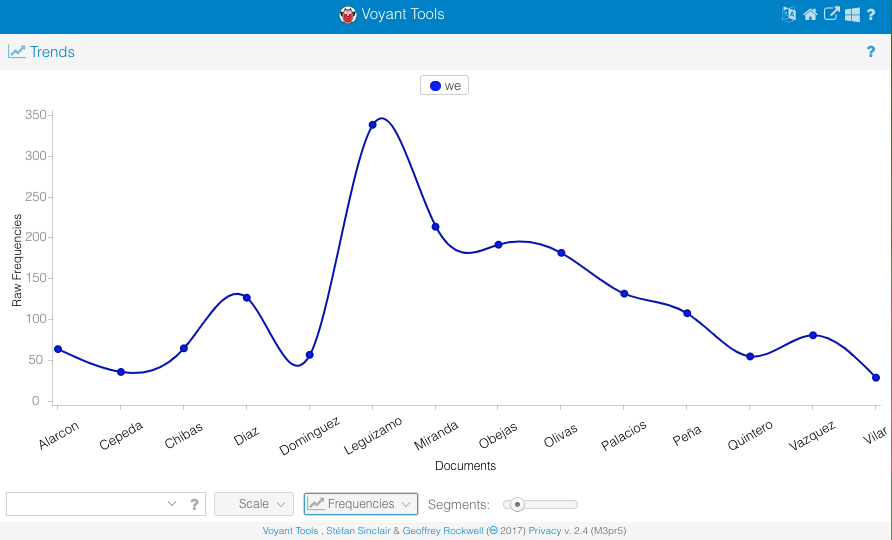Image resolution: width=892 pixels, height=540 pixels.
Task: Click the Creative Commons icon in footer
Action: [x=493, y=530]
